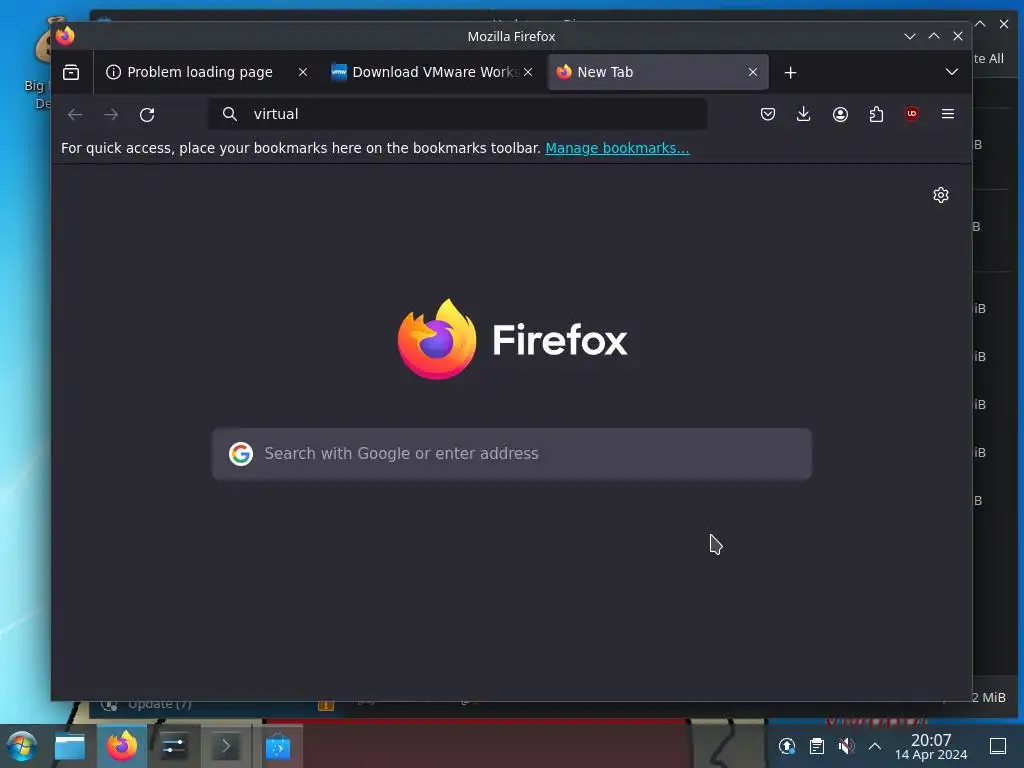The height and width of the screenshot is (768, 1024).
Task: Focus Search with Google or enter address box
Action: coord(512,454)
